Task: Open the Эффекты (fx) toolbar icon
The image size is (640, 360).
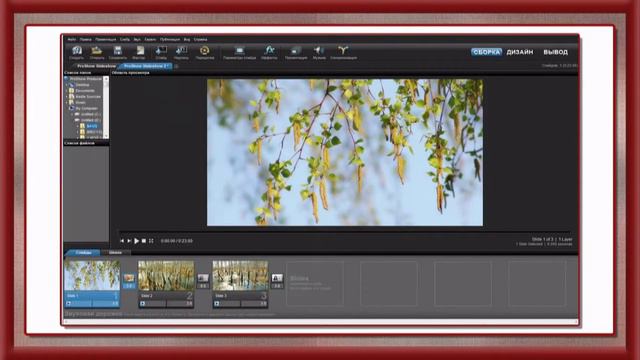Action: pyautogui.click(x=269, y=51)
